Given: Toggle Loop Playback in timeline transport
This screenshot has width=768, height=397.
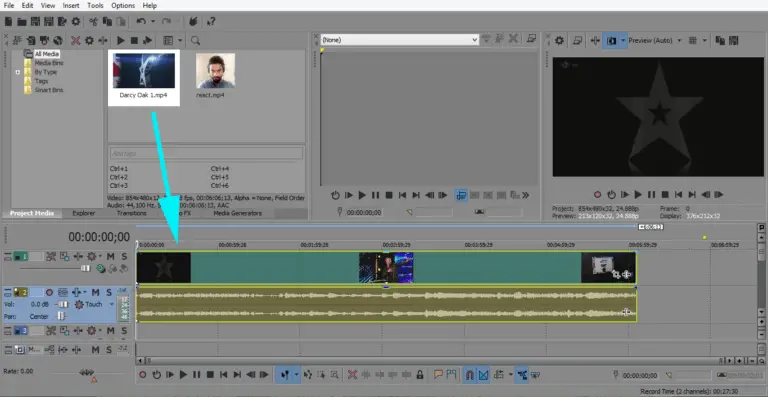Looking at the screenshot, I should point(156,375).
